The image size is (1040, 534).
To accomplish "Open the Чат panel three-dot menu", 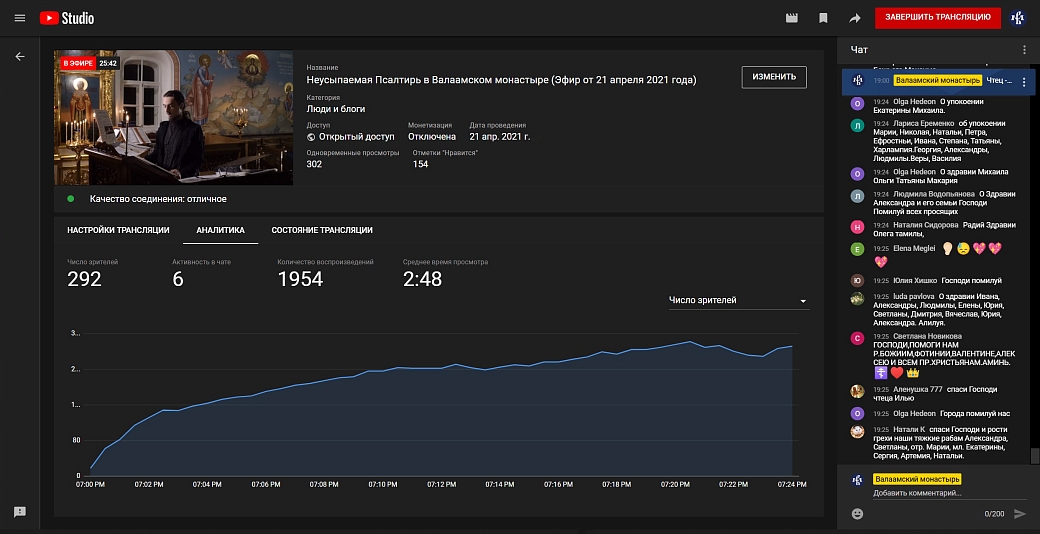I will point(1023,50).
